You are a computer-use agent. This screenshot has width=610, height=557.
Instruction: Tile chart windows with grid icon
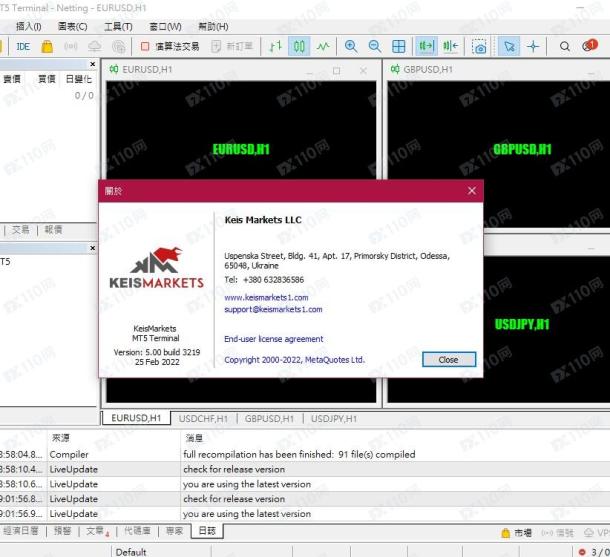click(398, 47)
